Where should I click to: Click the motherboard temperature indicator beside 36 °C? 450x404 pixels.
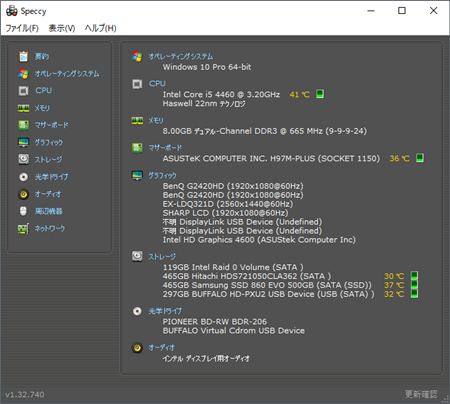[x=420, y=158]
